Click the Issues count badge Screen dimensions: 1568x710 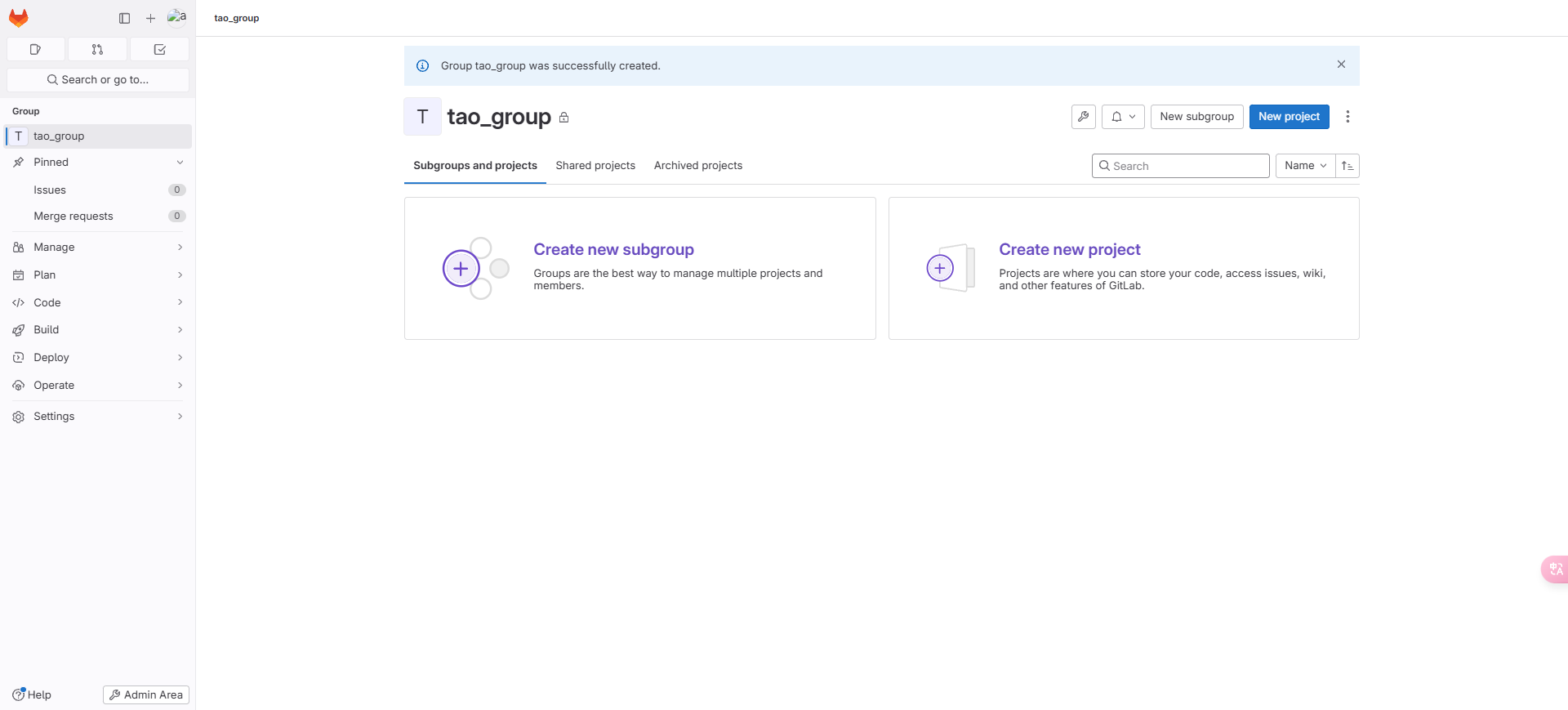pyautogui.click(x=177, y=190)
